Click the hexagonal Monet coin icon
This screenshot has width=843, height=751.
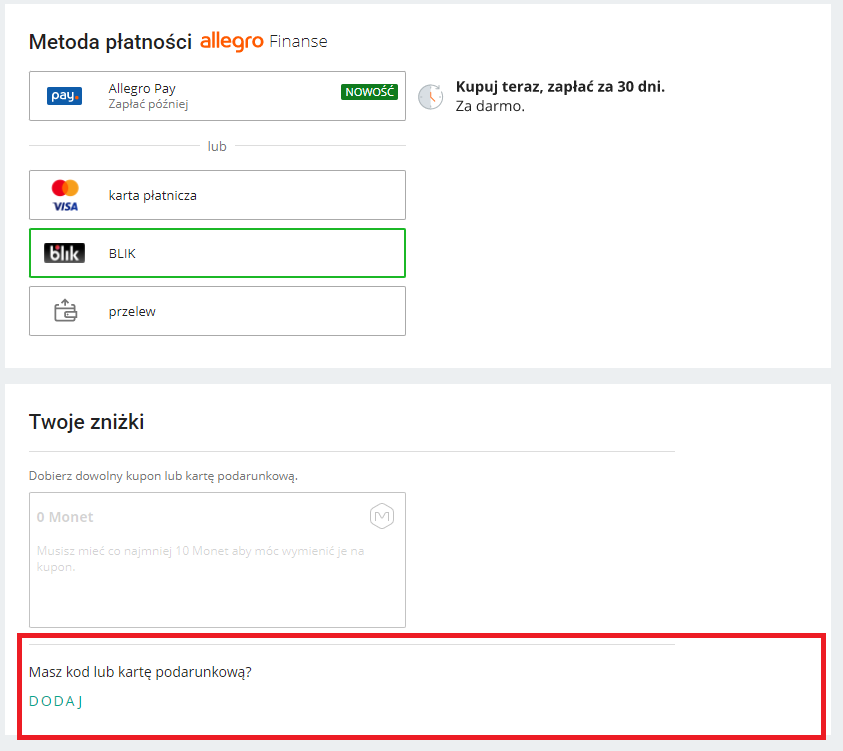(x=382, y=516)
